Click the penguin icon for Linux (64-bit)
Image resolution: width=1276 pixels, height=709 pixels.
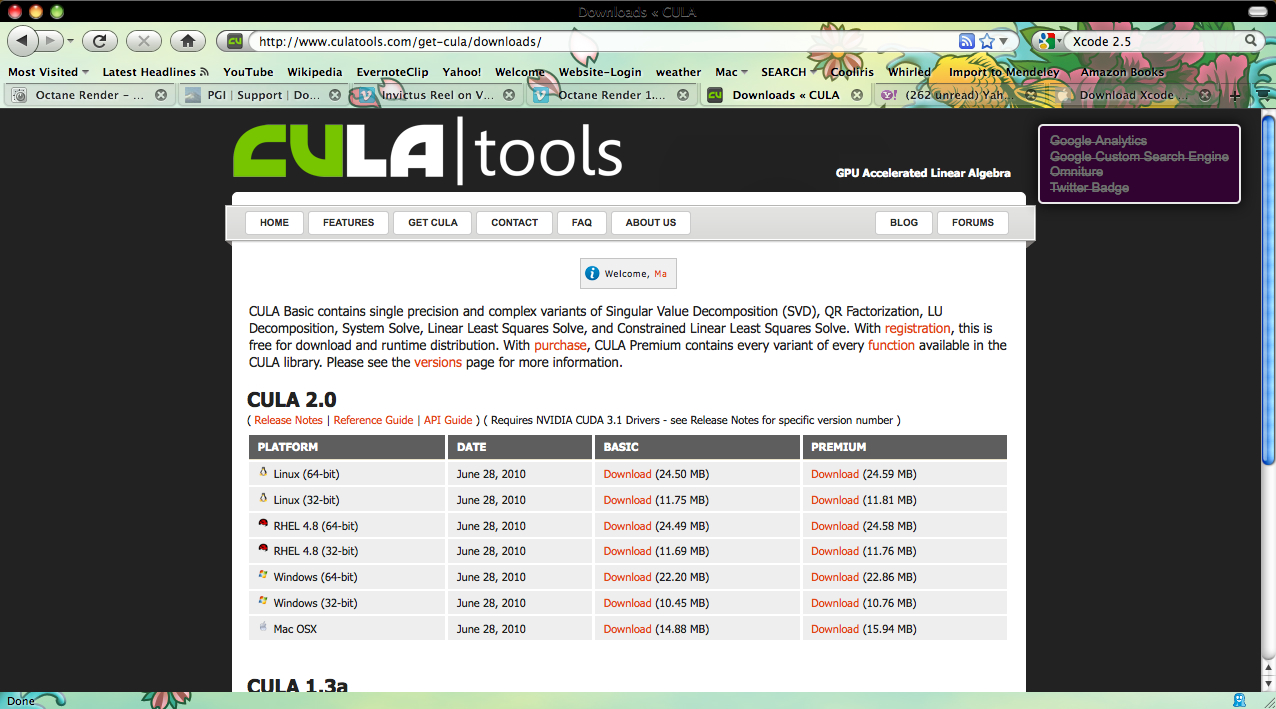[x=263, y=472]
